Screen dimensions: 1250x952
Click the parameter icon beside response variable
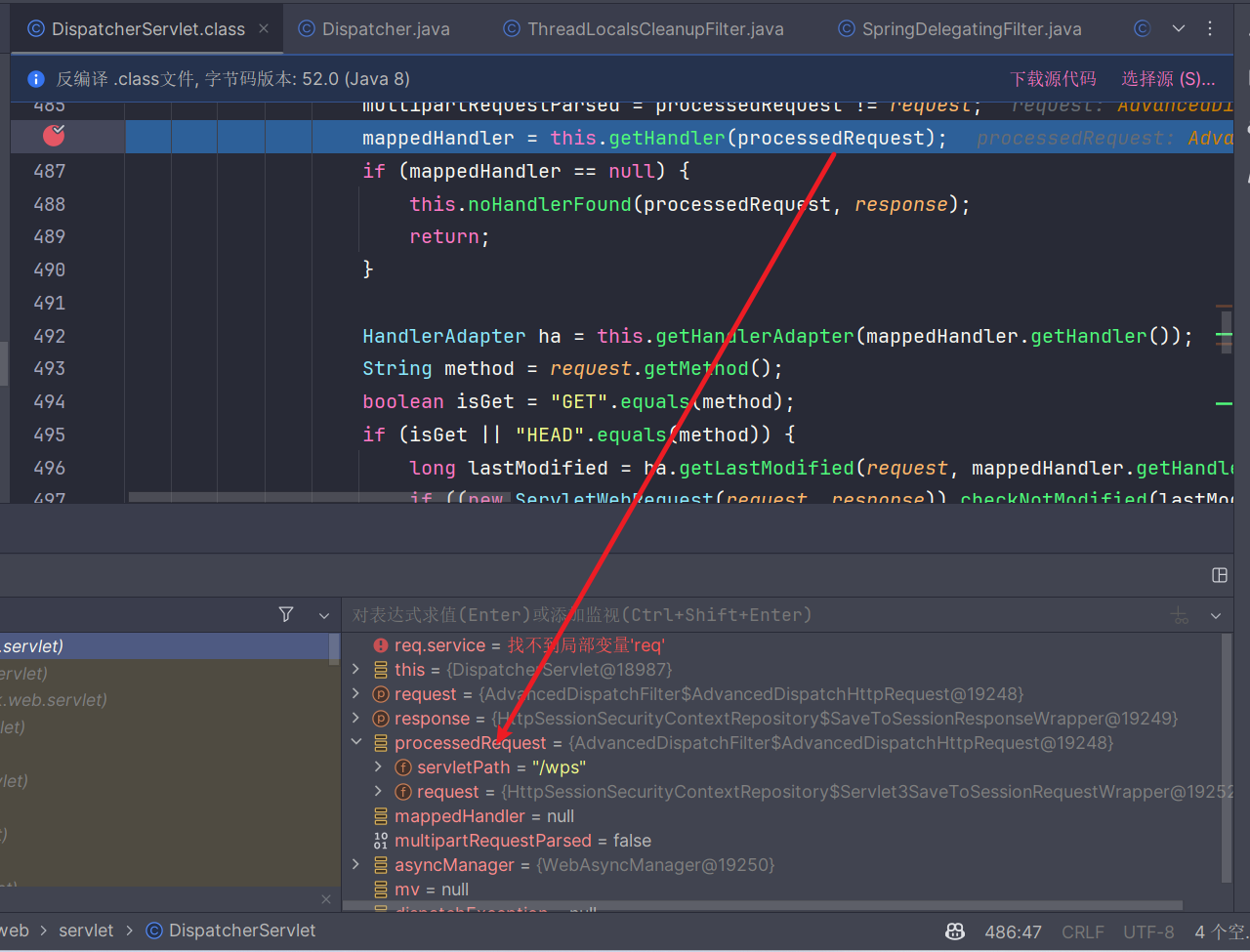click(381, 719)
